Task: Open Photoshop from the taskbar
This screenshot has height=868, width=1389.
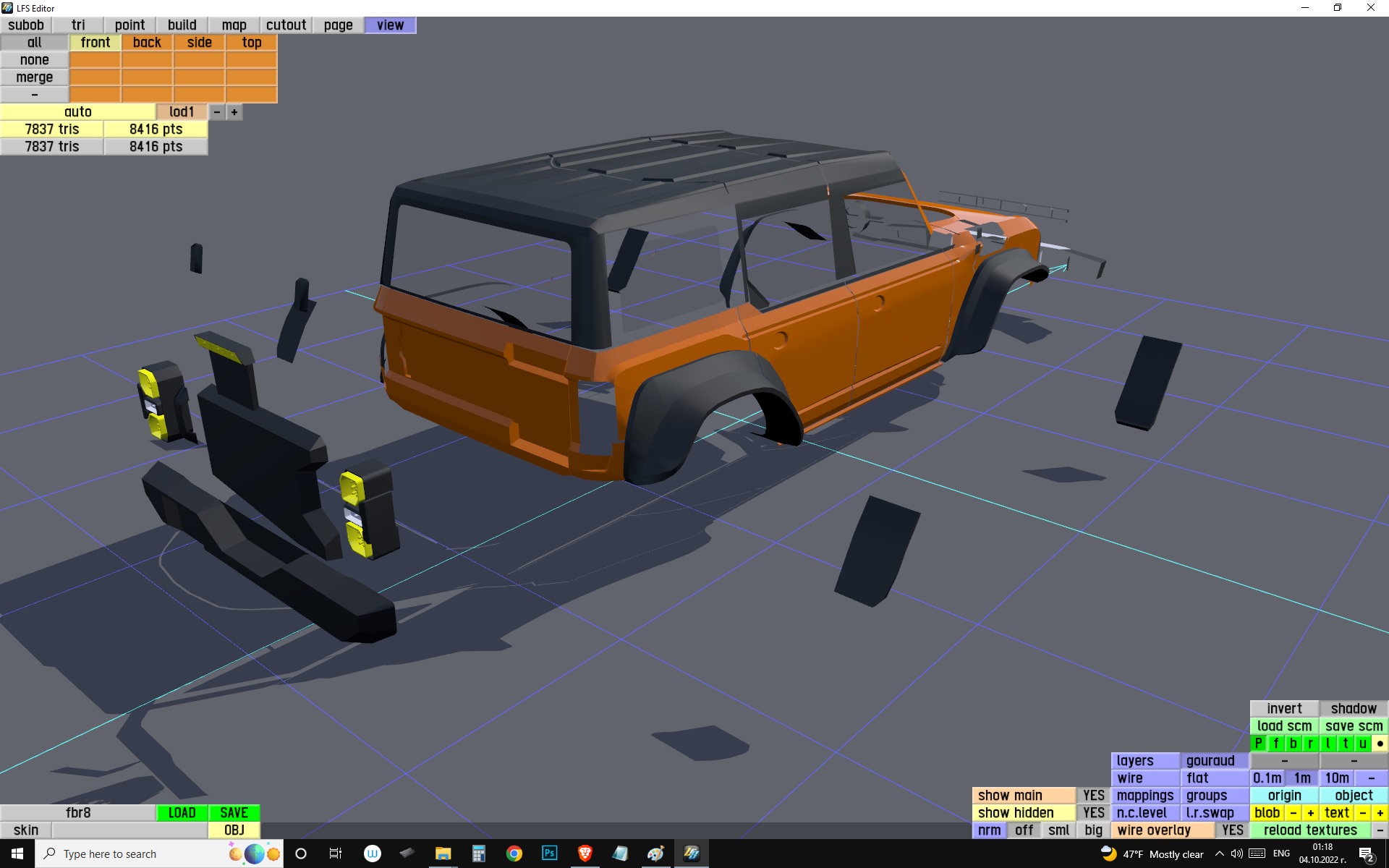Action: pyautogui.click(x=549, y=854)
